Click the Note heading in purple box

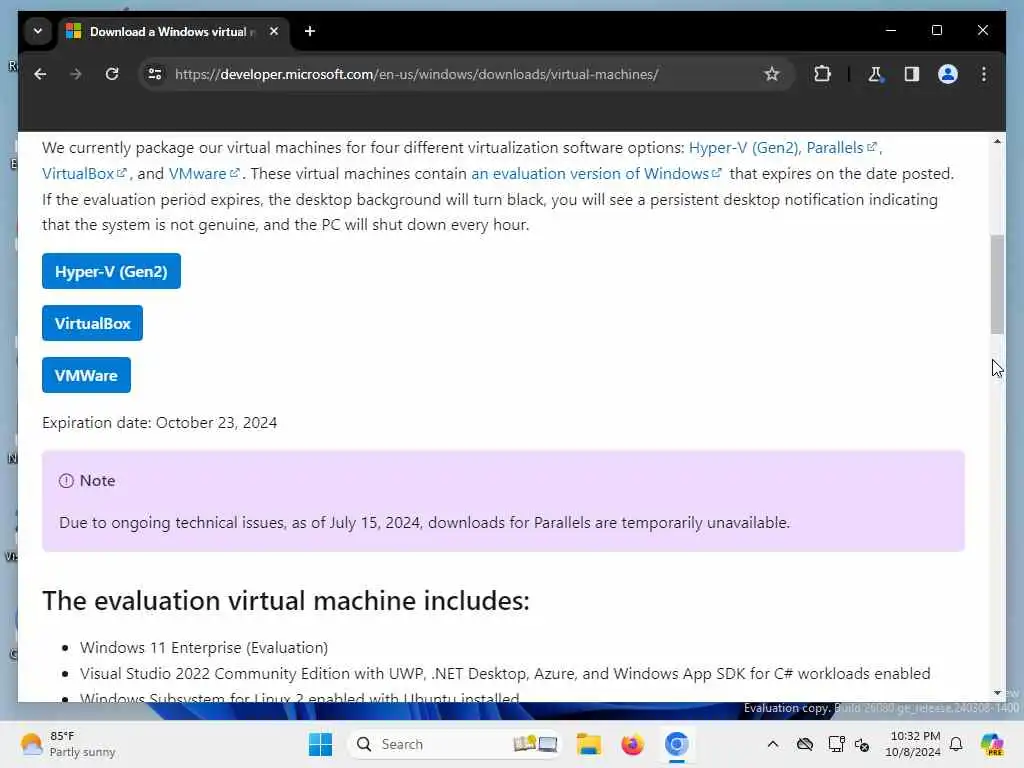[x=97, y=481]
